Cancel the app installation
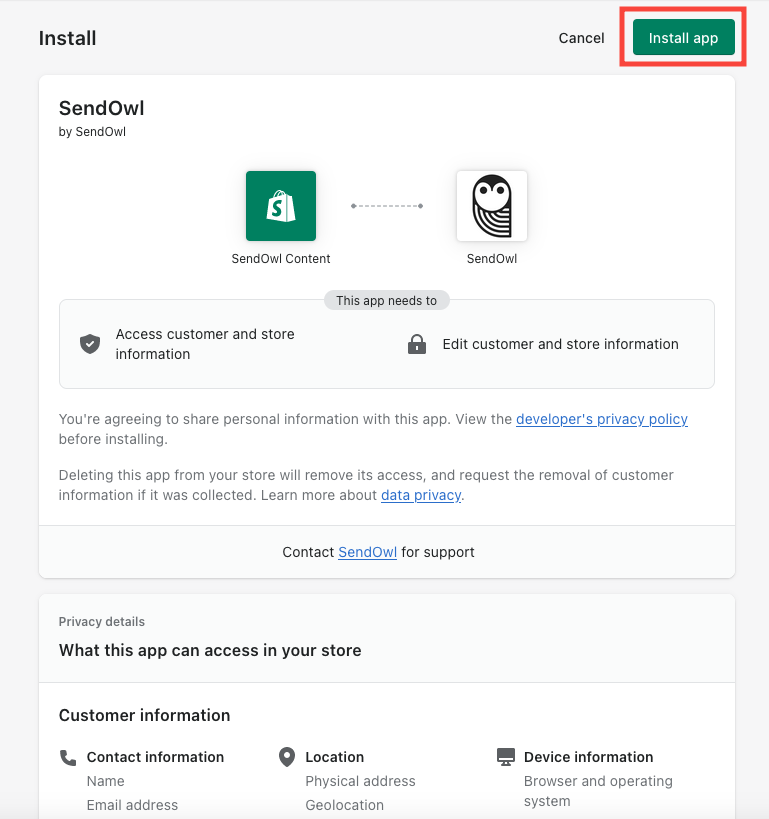The image size is (769, 819). (581, 38)
